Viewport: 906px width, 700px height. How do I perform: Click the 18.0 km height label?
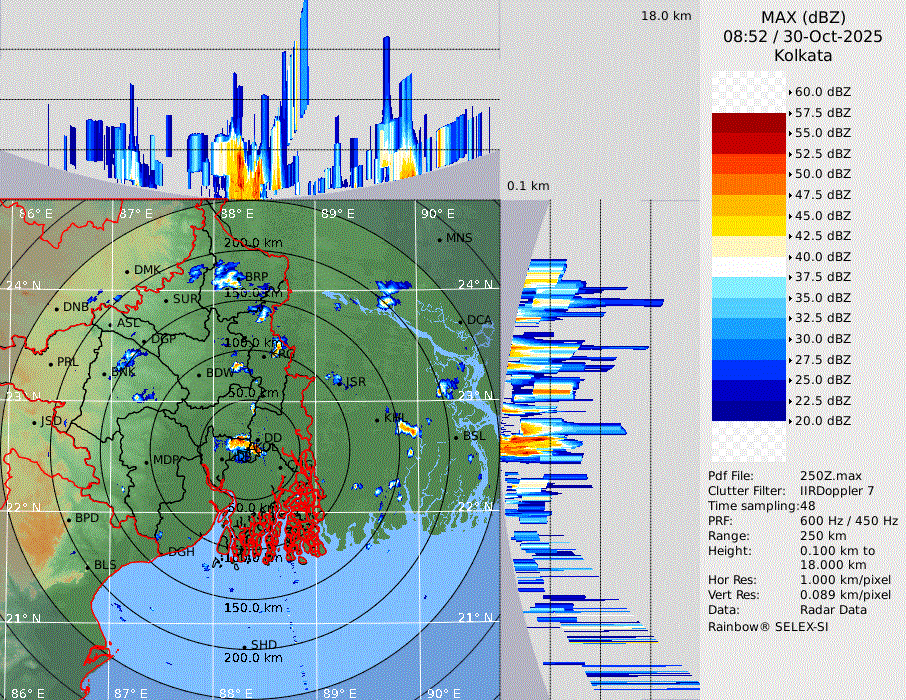(x=666, y=16)
